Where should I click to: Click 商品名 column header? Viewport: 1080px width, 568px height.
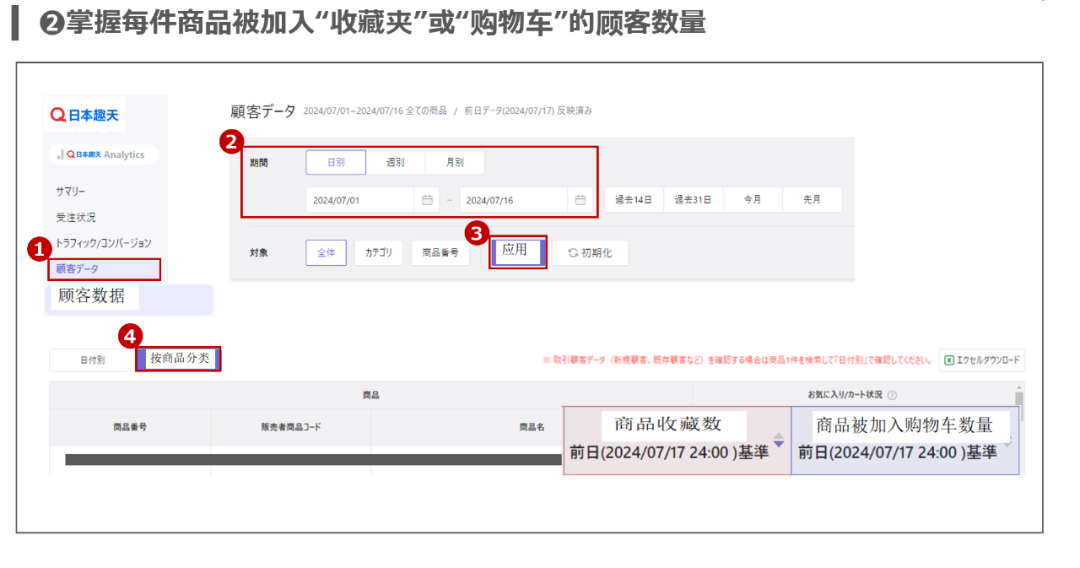(532, 427)
